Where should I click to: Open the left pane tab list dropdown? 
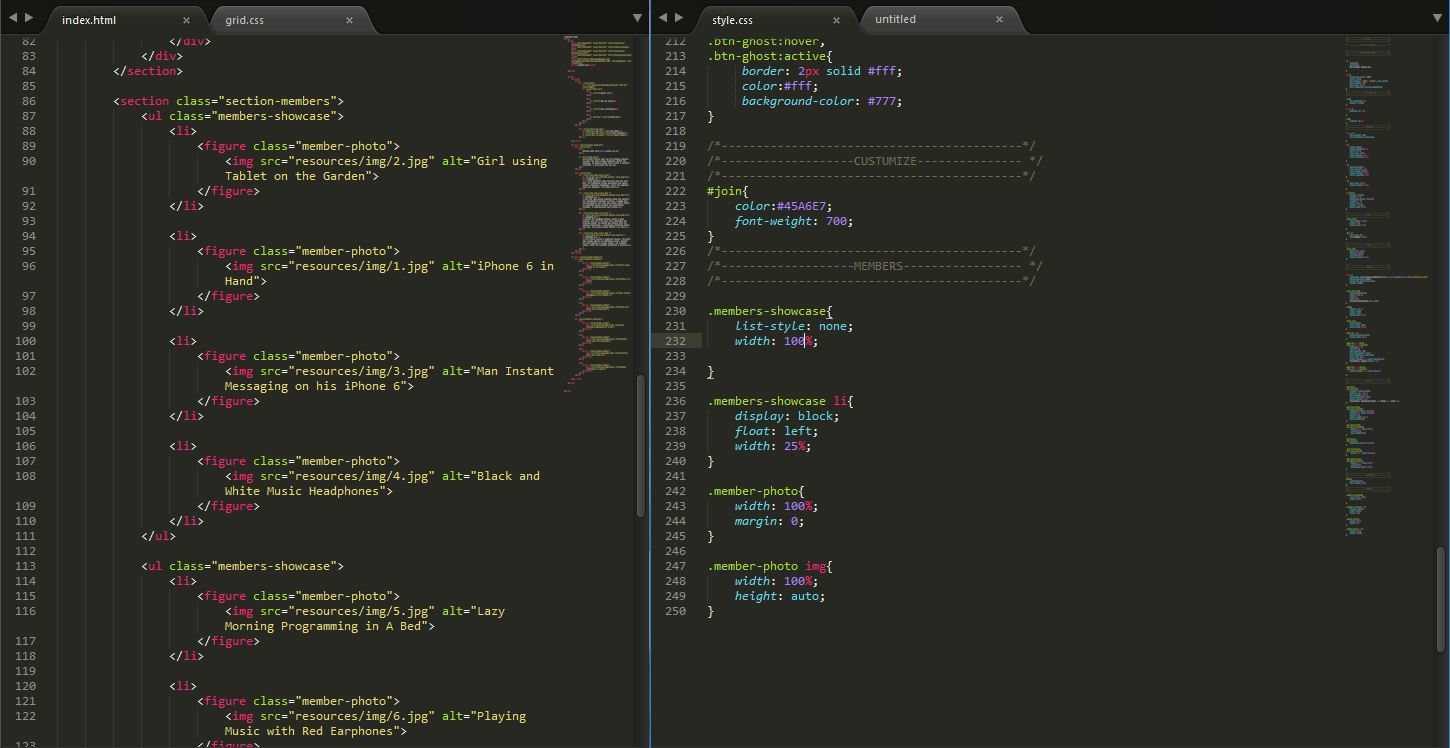tap(637, 18)
